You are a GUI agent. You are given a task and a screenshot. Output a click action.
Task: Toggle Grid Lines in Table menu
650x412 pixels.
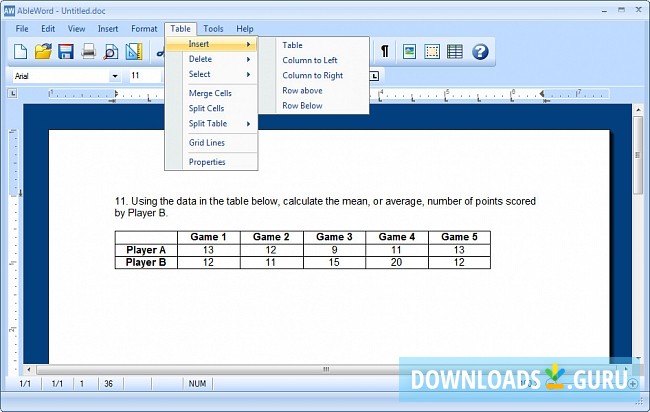[x=211, y=143]
